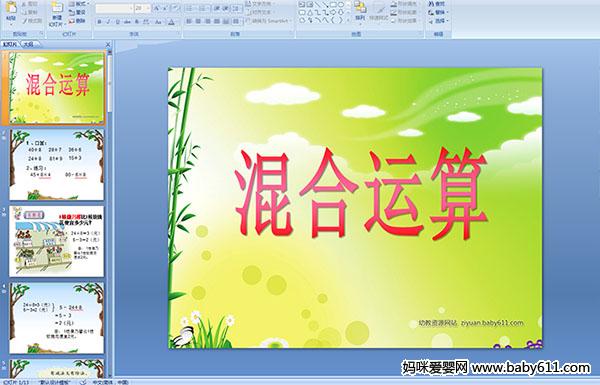Click the Replace button in the editing group
The width and height of the screenshot is (600, 385).
click(437, 13)
